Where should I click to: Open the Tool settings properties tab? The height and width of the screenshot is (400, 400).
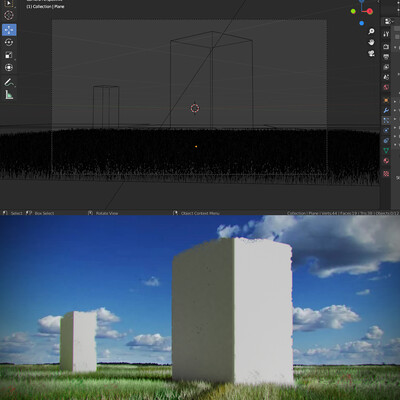pyautogui.click(x=386, y=34)
